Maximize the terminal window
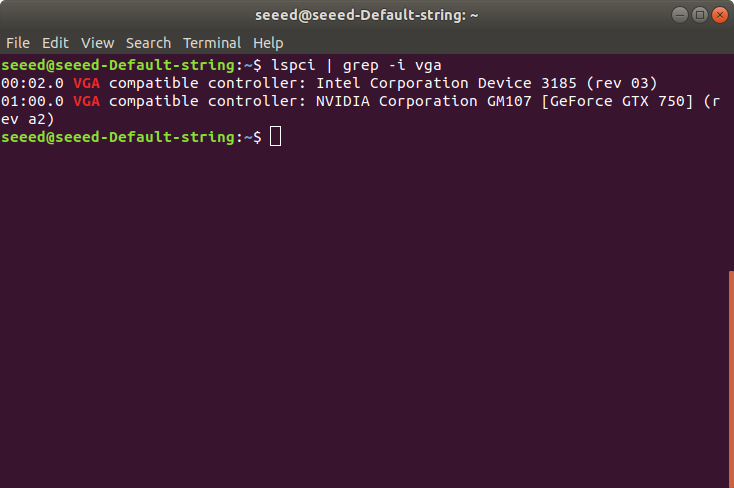 tap(700, 15)
